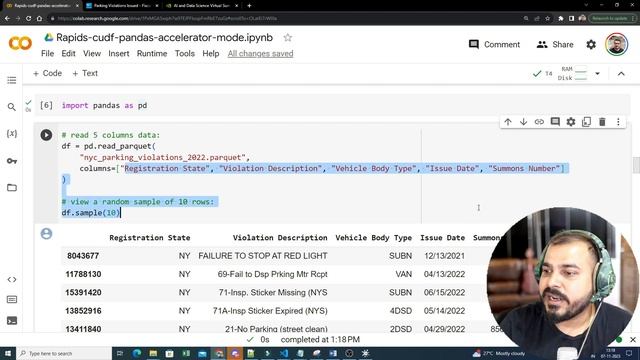
Task: Open the code snippets panel icon
Action: (12, 280)
